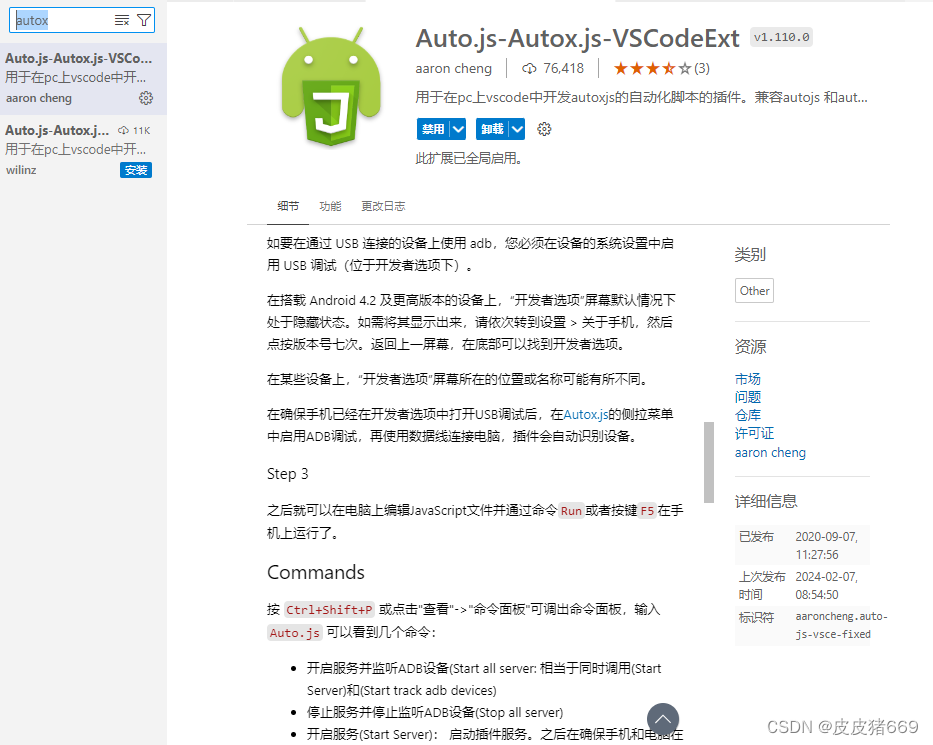
Task: Click the Auto.js-Autox.js-VSCodeExt title
Action: coord(577,38)
